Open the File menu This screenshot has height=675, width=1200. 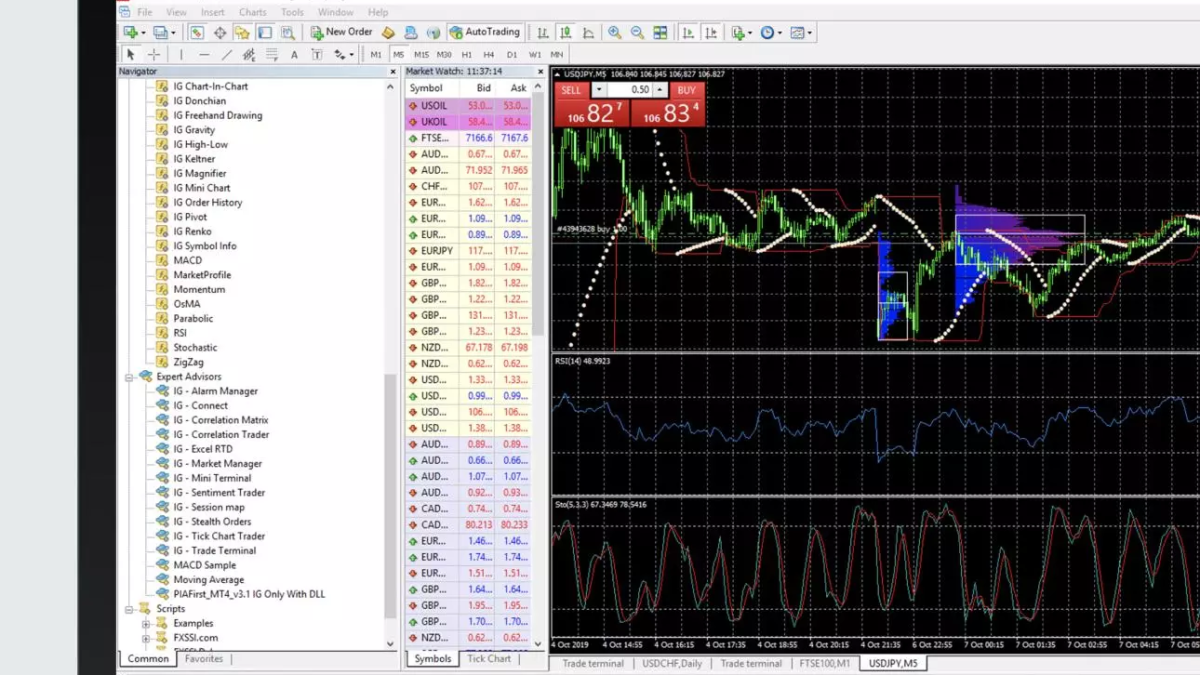point(145,12)
